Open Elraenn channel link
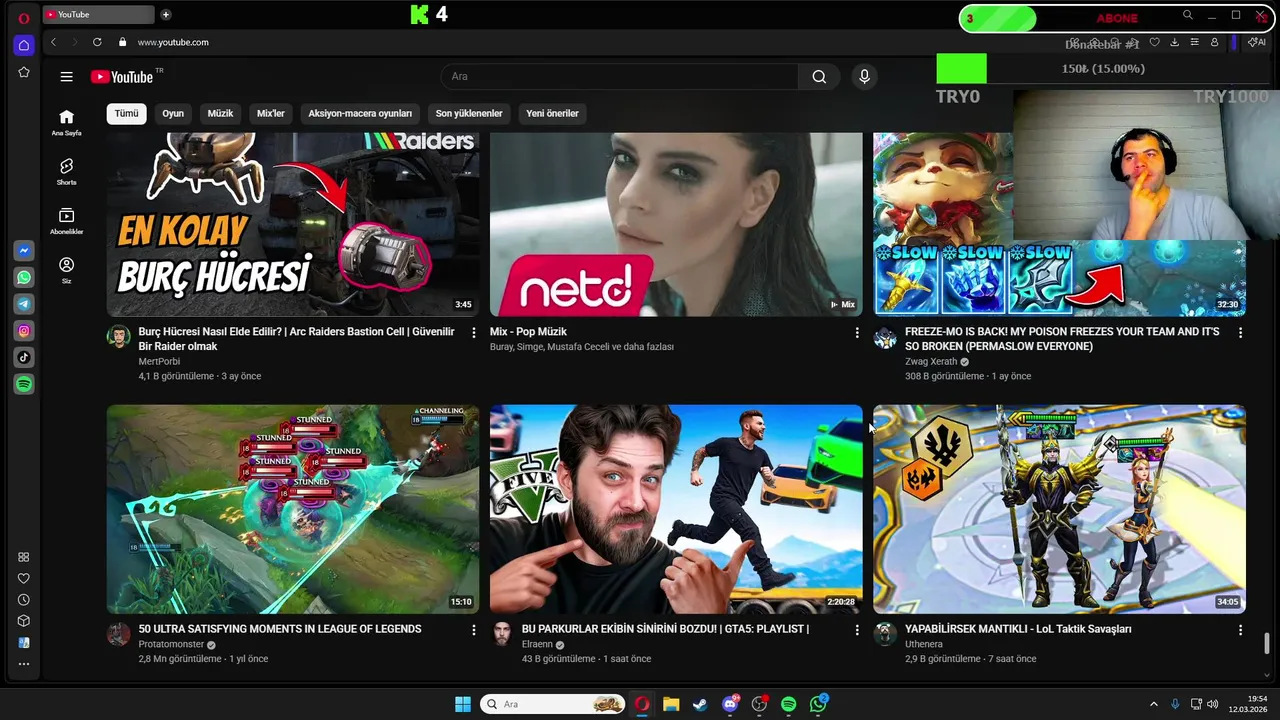The image size is (1280, 720). click(x=537, y=645)
